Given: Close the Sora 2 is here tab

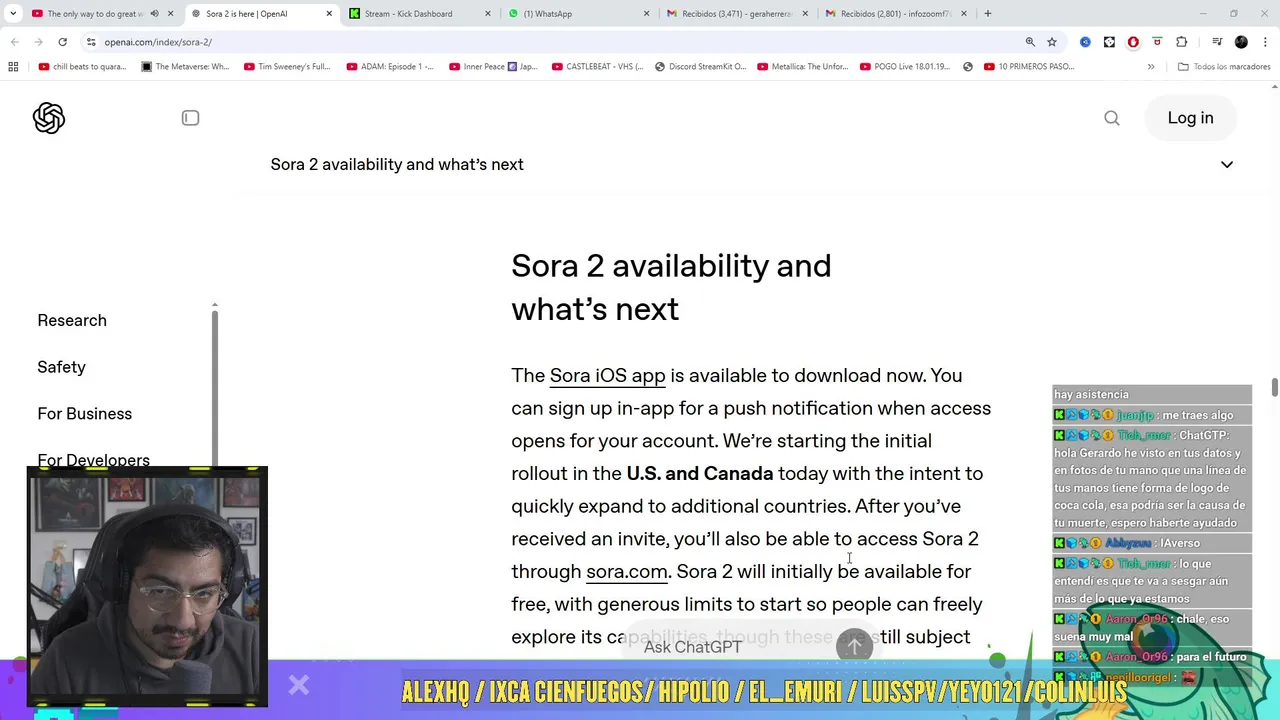Looking at the screenshot, I should coord(329,14).
